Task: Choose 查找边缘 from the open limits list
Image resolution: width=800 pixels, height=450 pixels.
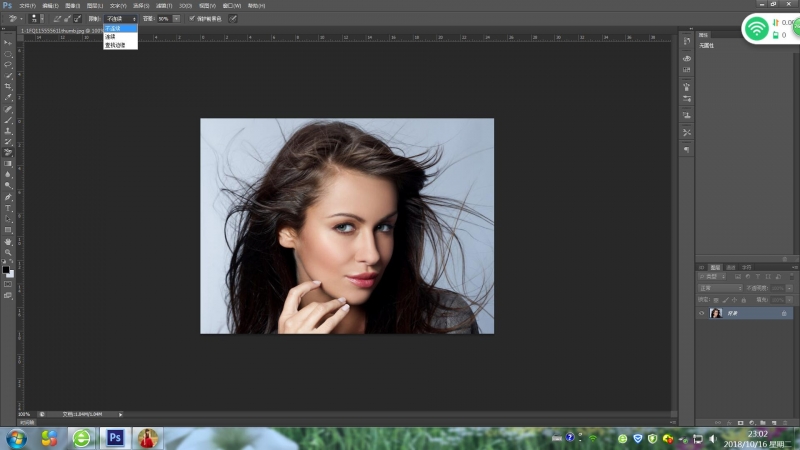Action: (115, 45)
